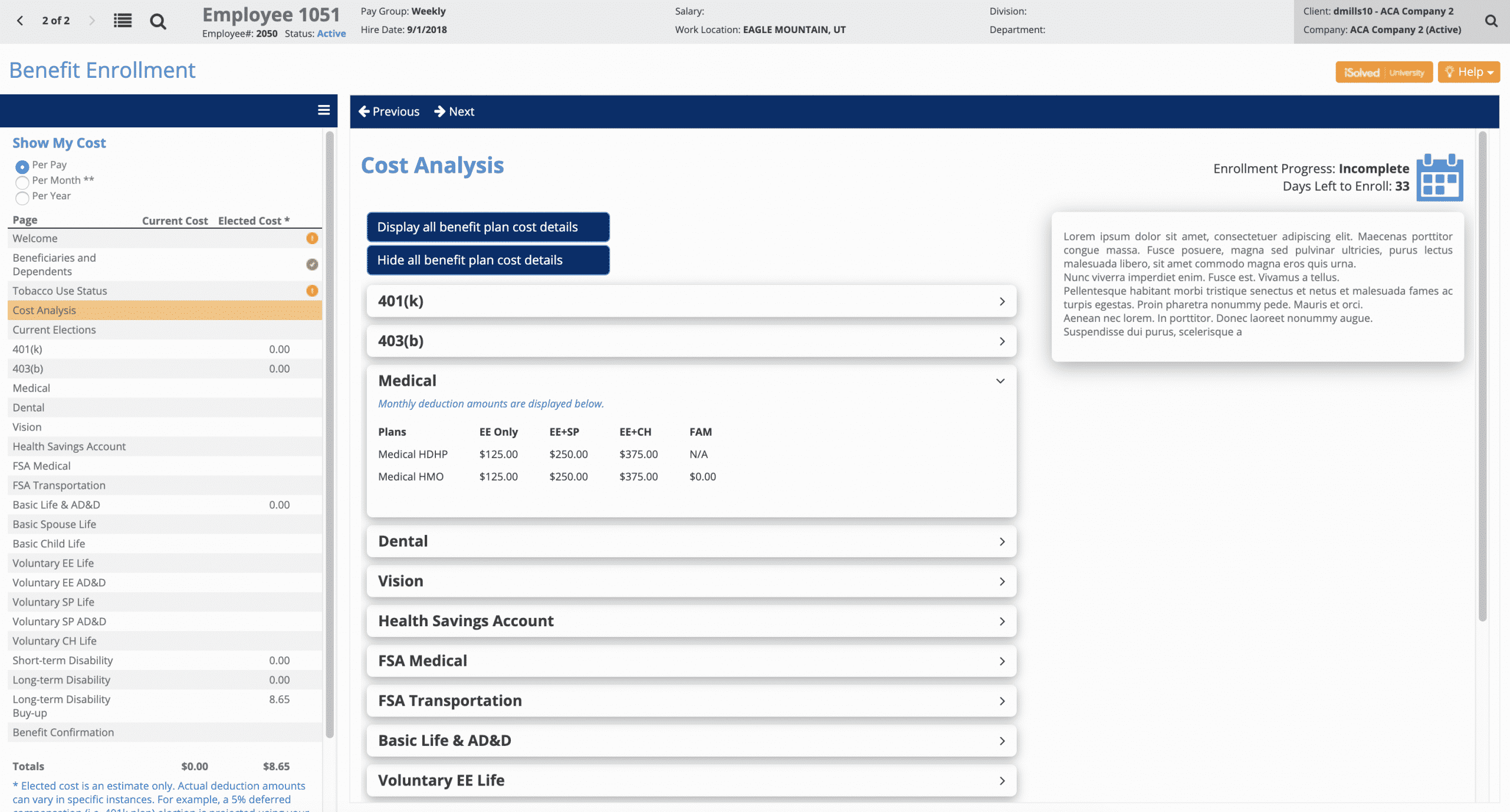Click the sidebar vertical scrollbar
The width and height of the screenshot is (1510, 812).
pyautogui.click(x=330, y=435)
